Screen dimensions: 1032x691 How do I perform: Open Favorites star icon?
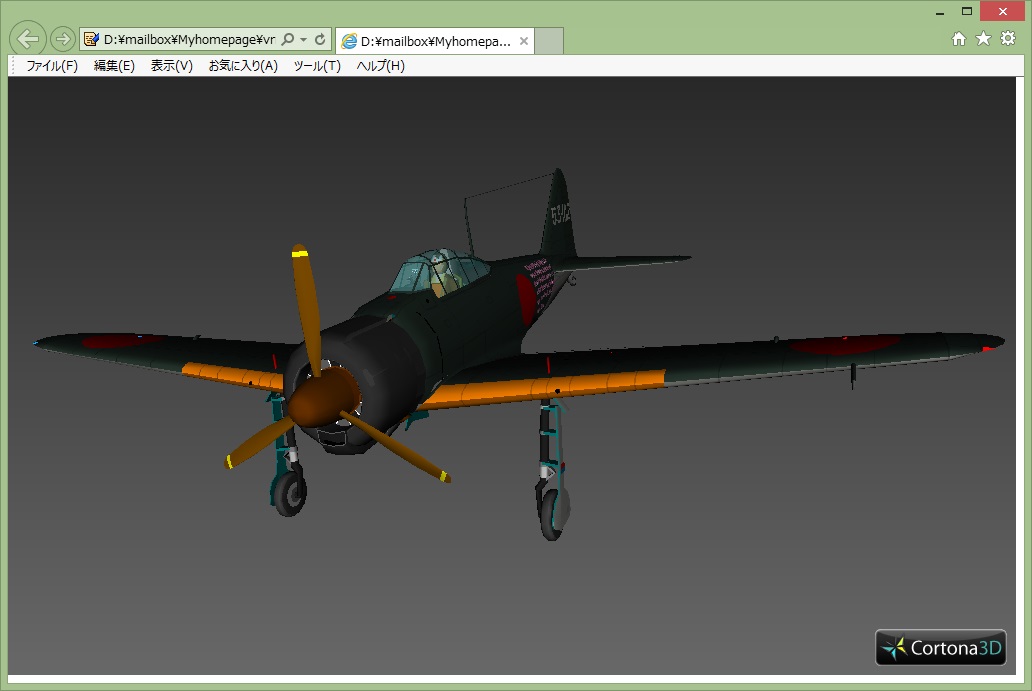coord(983,39)
